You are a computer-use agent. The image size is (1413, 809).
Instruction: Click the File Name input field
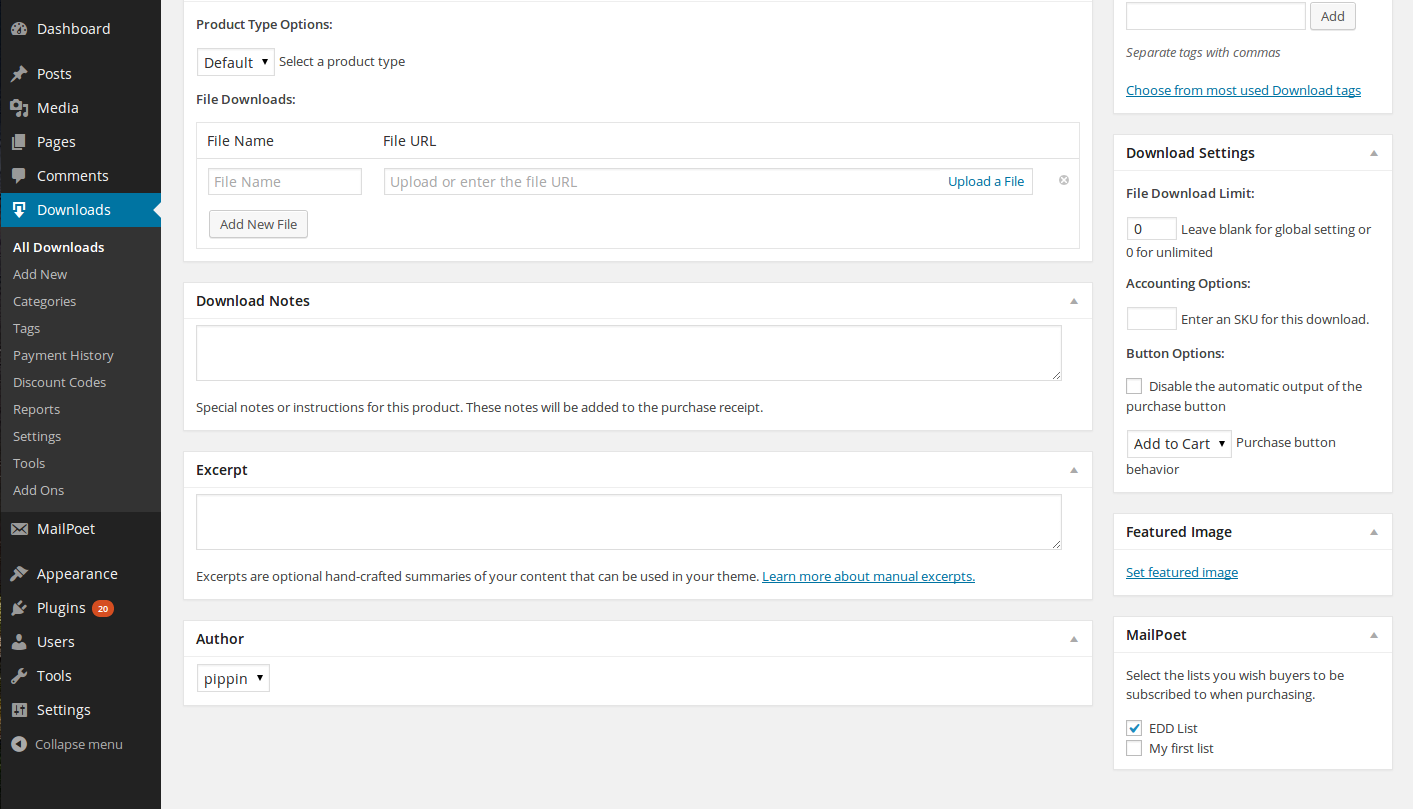(285, 182)
